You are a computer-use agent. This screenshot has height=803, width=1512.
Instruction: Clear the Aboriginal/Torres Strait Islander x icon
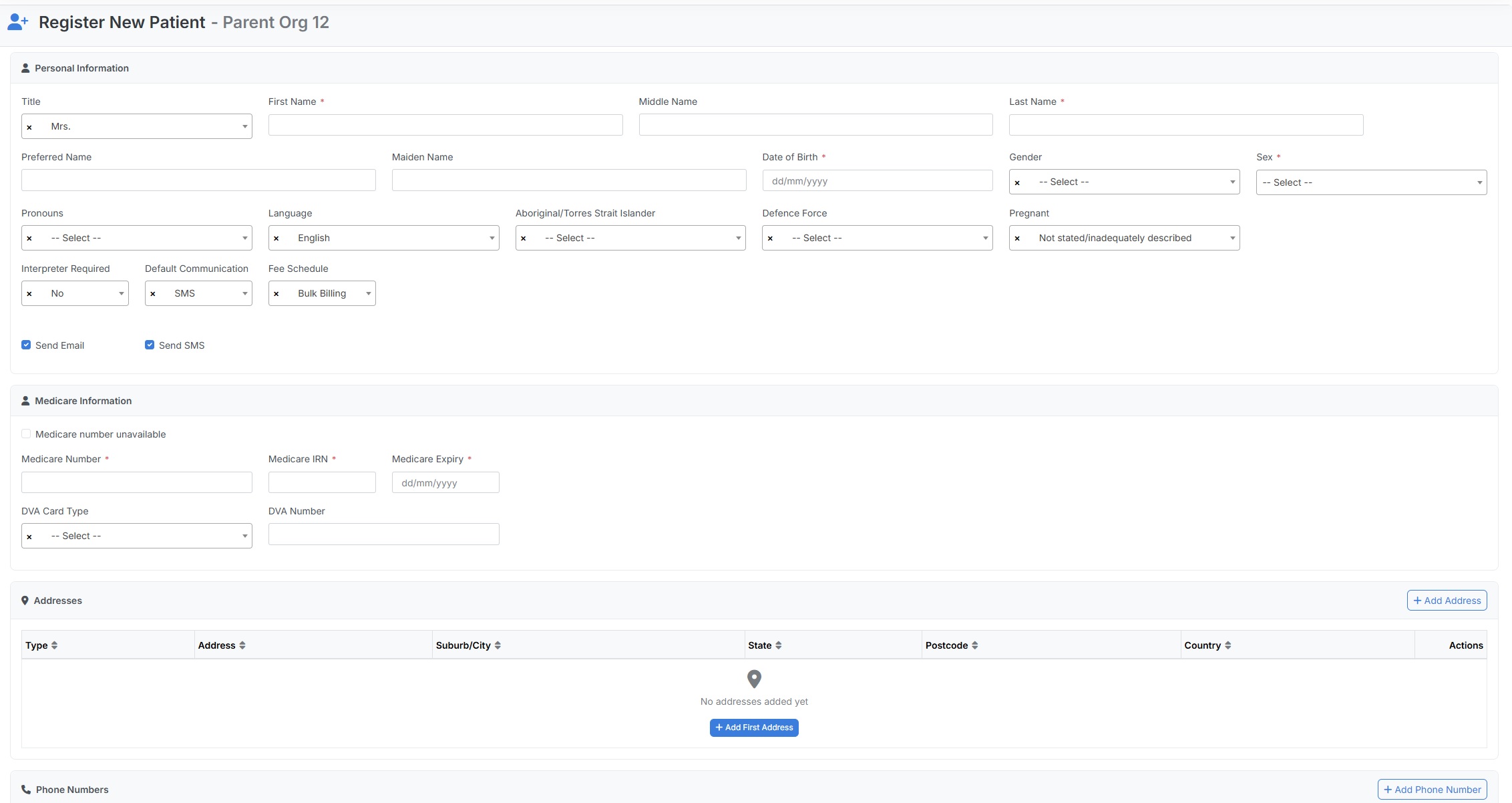tap(524, 238)
